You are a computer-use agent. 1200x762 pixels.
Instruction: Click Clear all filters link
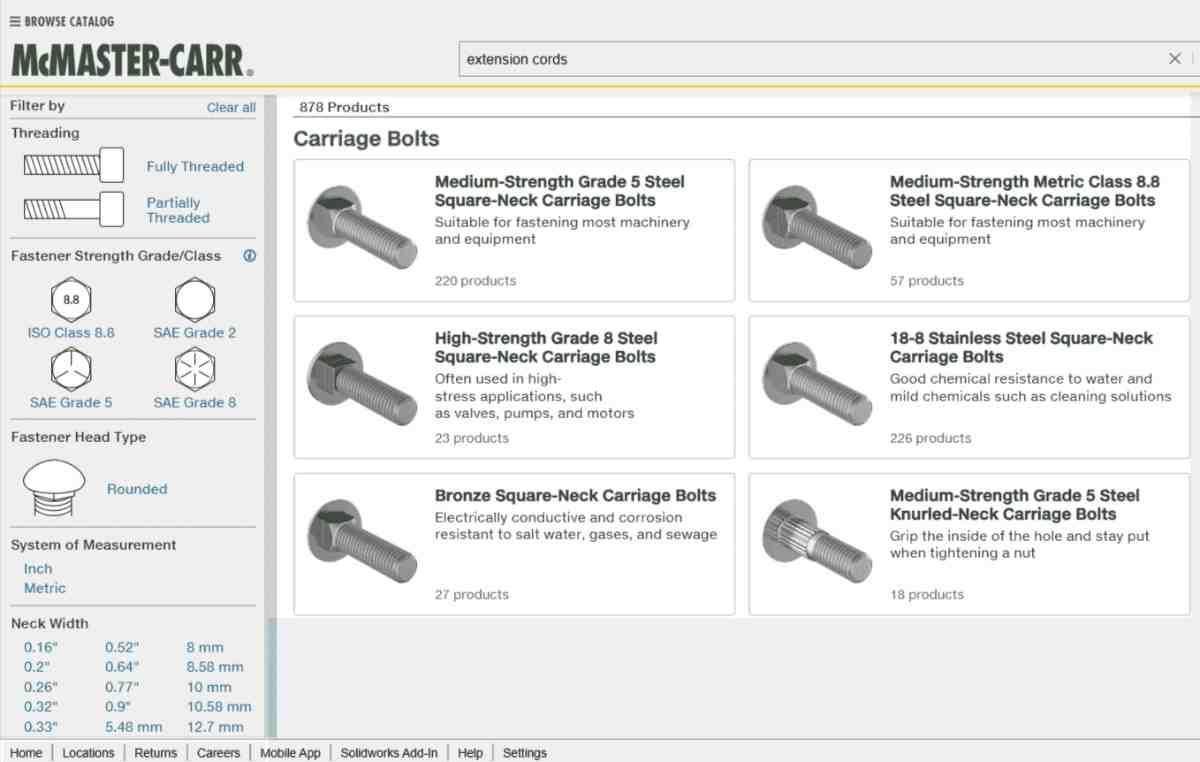pyautogui.click(x=231, y=107)
